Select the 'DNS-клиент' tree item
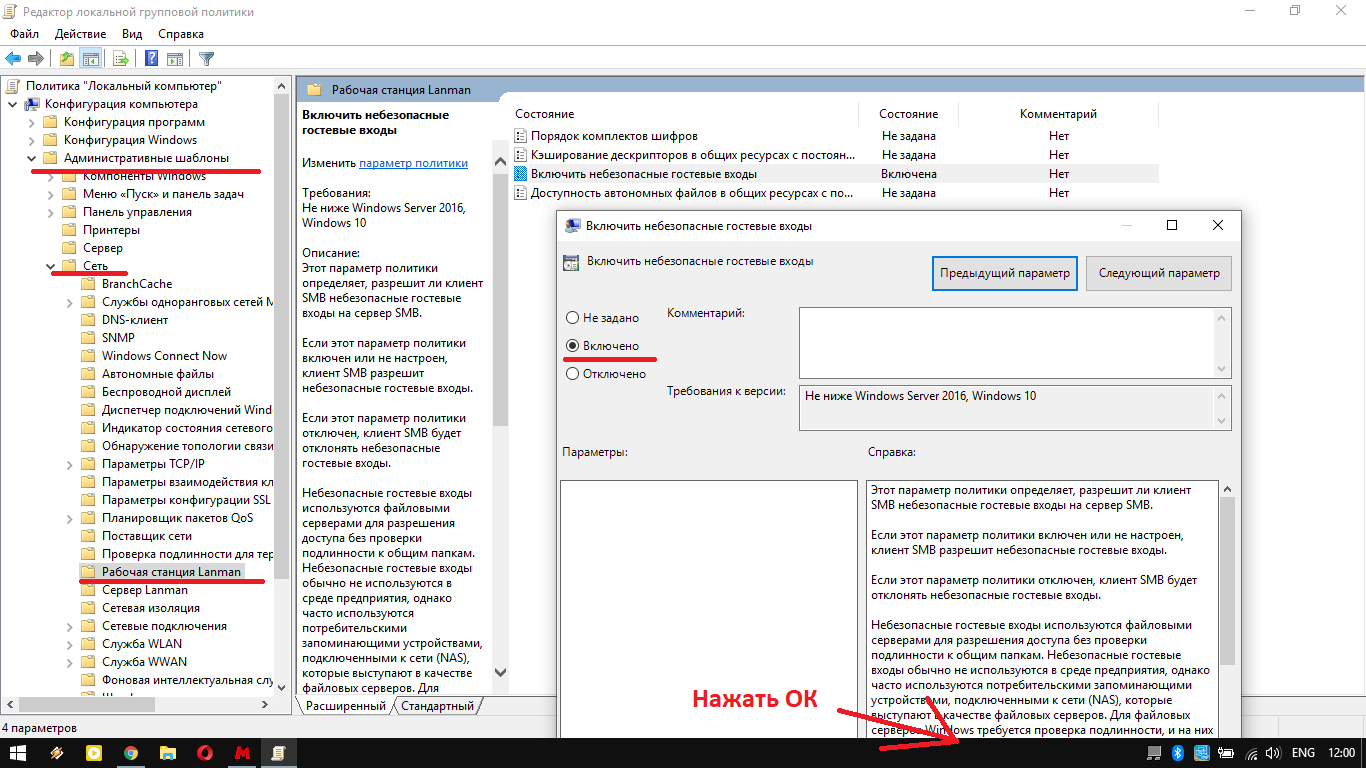The width and height of the screenshot is (1366, 768). pos(135,320)
